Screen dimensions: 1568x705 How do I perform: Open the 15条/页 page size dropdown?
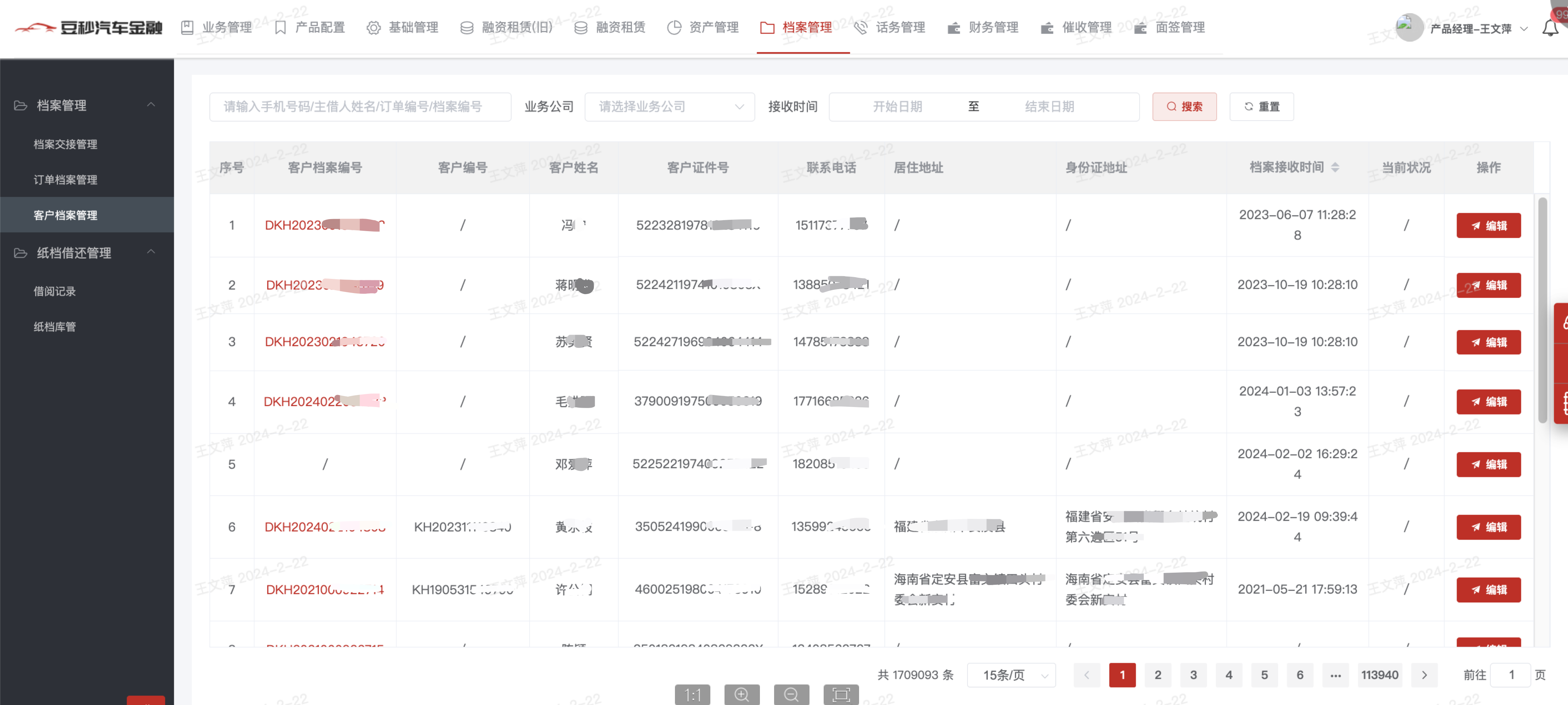click(x=1011, y=675)
